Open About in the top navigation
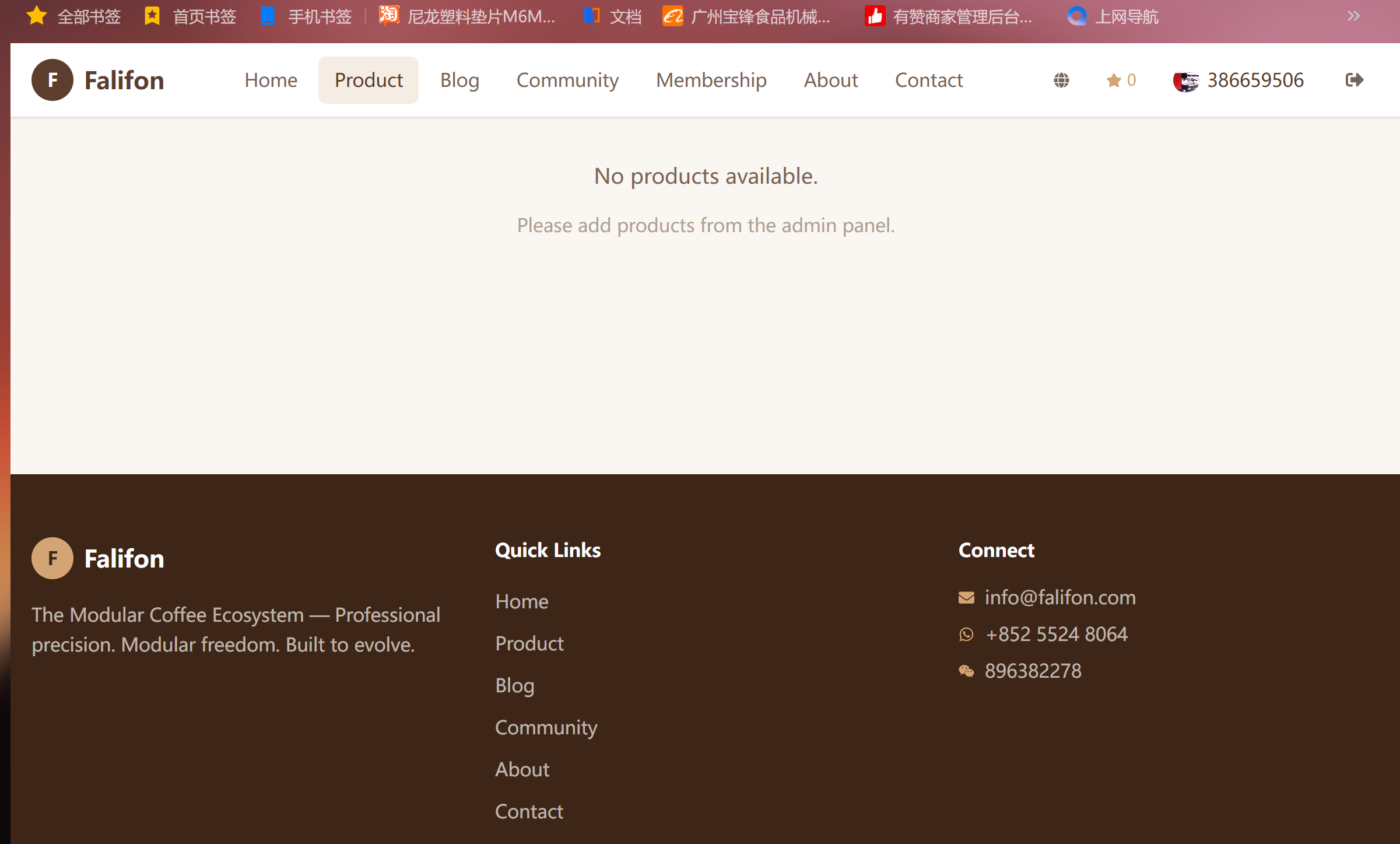 click(831, 80)
